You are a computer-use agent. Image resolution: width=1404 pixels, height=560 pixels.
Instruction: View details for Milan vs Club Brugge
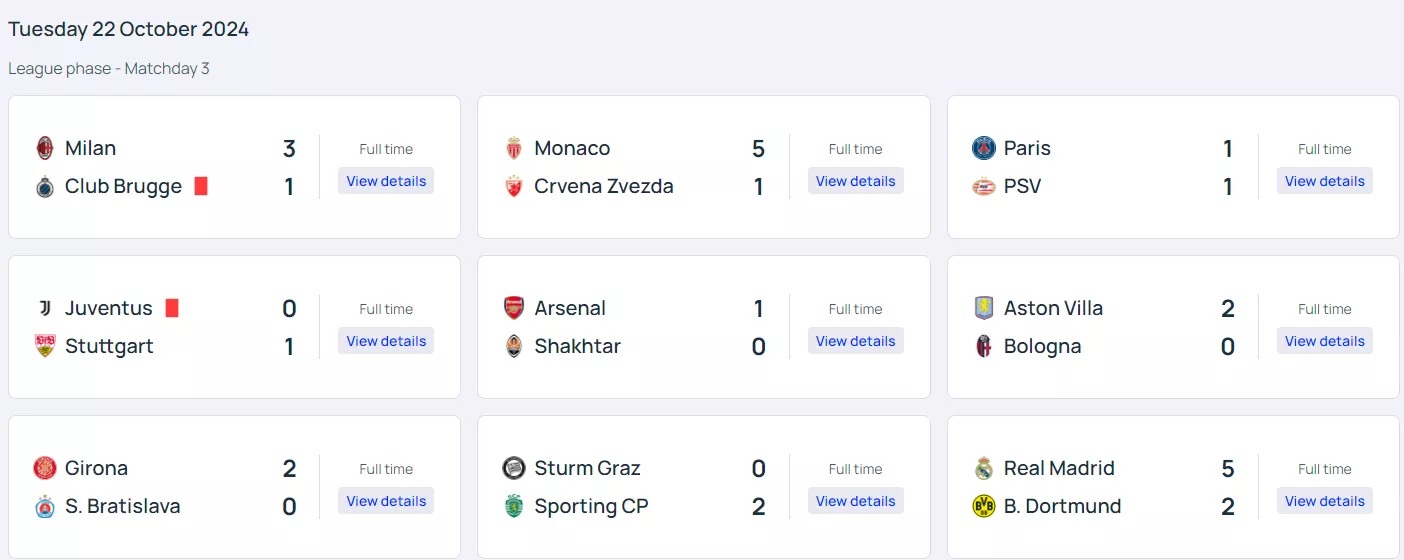[x=386, y=181]
